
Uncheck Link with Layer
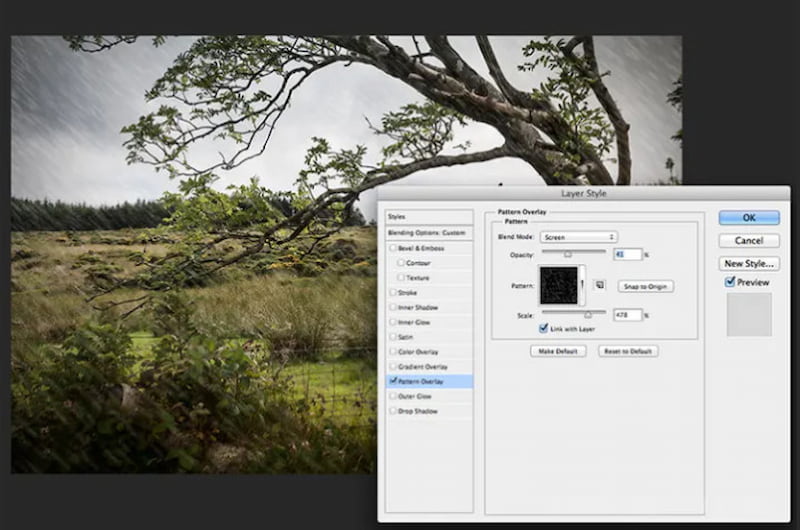544,329
